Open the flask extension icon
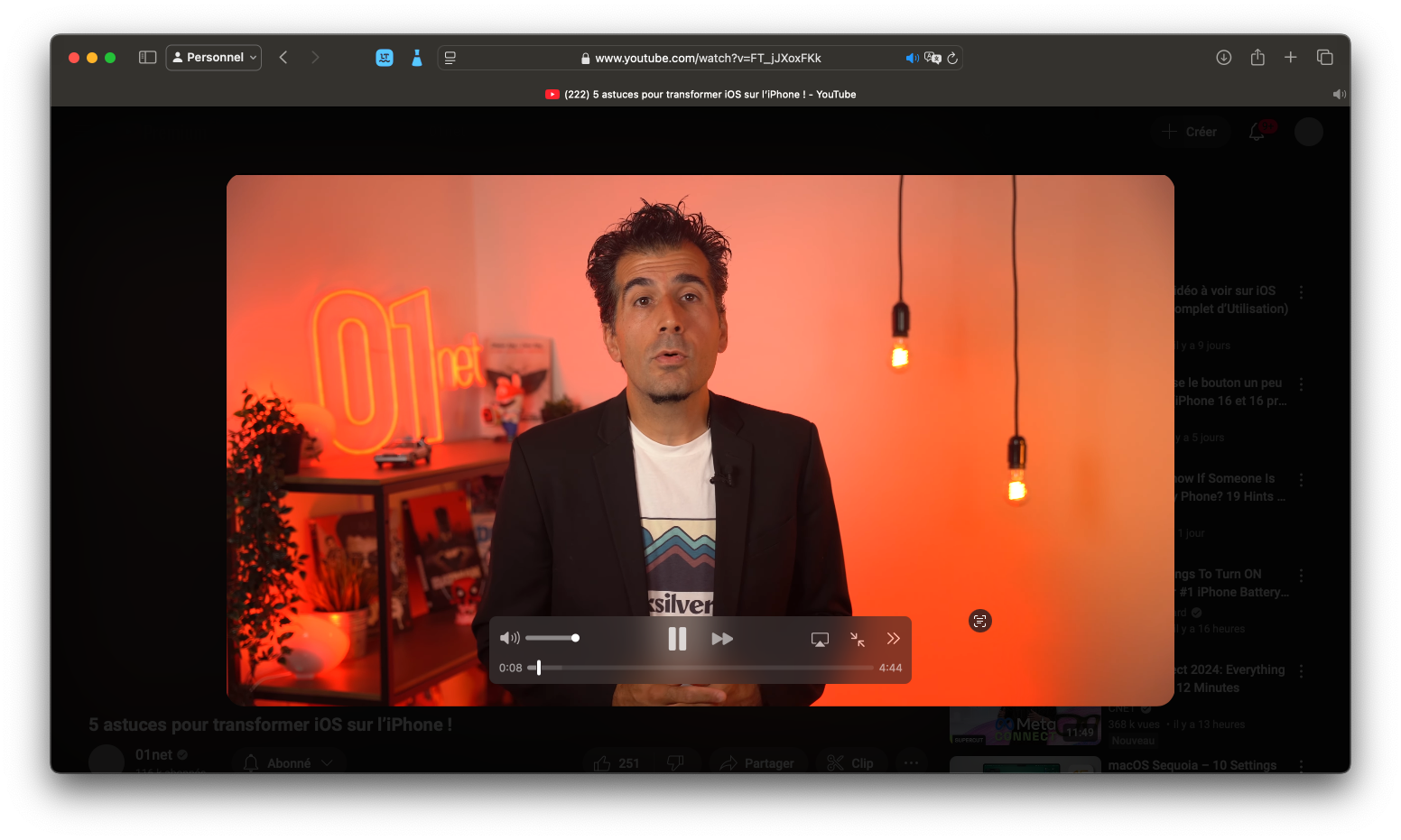The image size is (1401, 840). (x=417, y=58)
